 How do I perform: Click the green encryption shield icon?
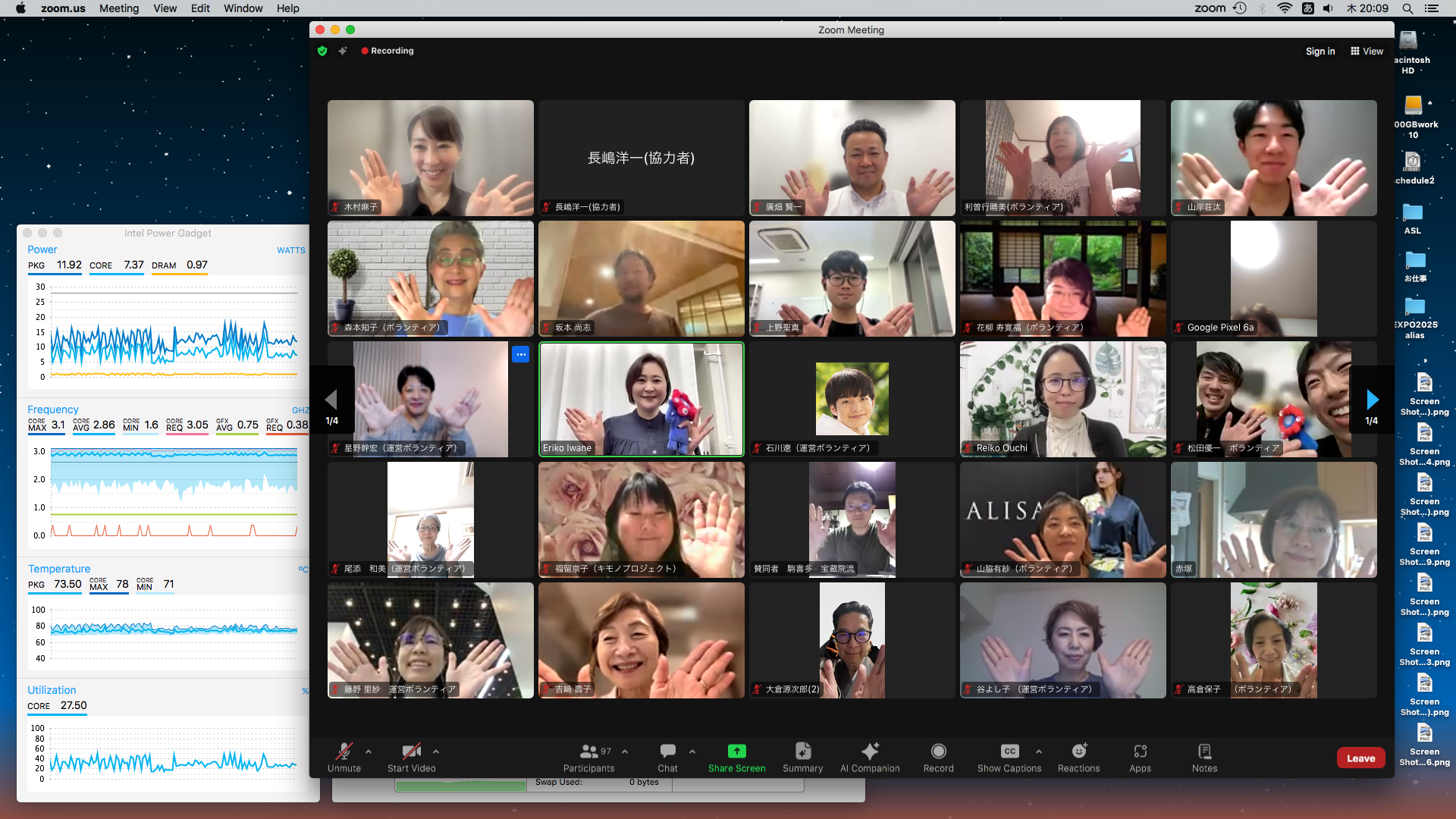[x=322, y=51]
